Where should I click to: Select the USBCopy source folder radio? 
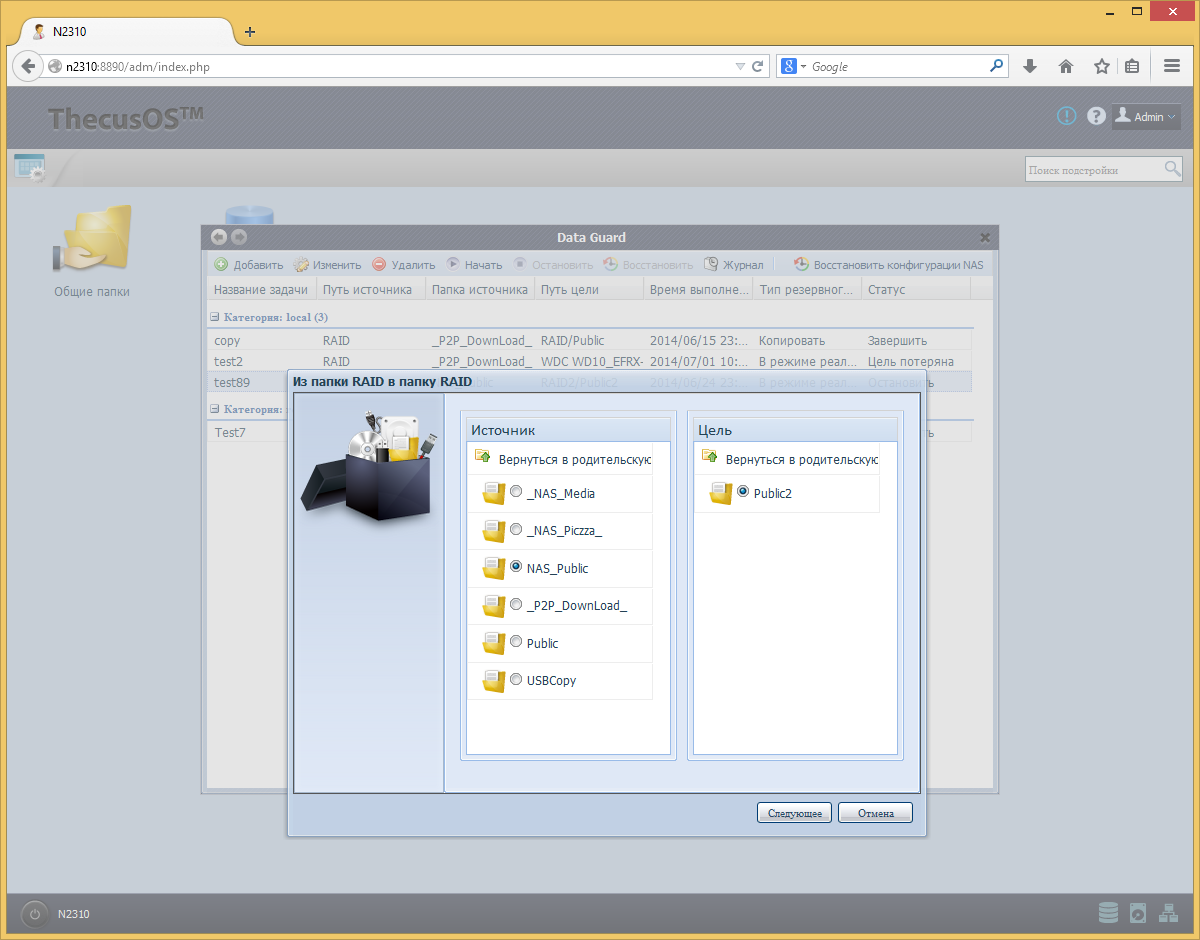pos(516,679)
